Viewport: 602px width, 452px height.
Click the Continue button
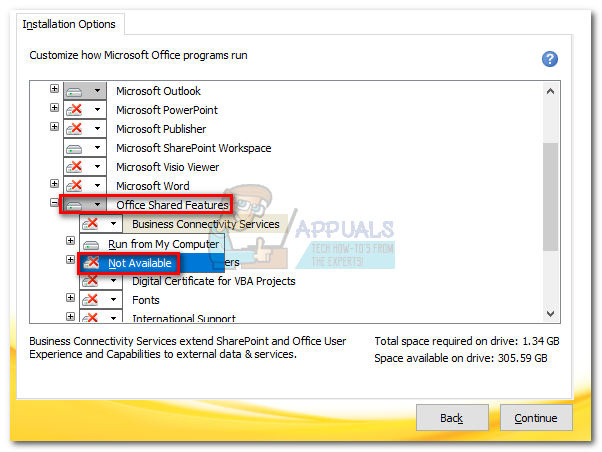coord(536,417)
